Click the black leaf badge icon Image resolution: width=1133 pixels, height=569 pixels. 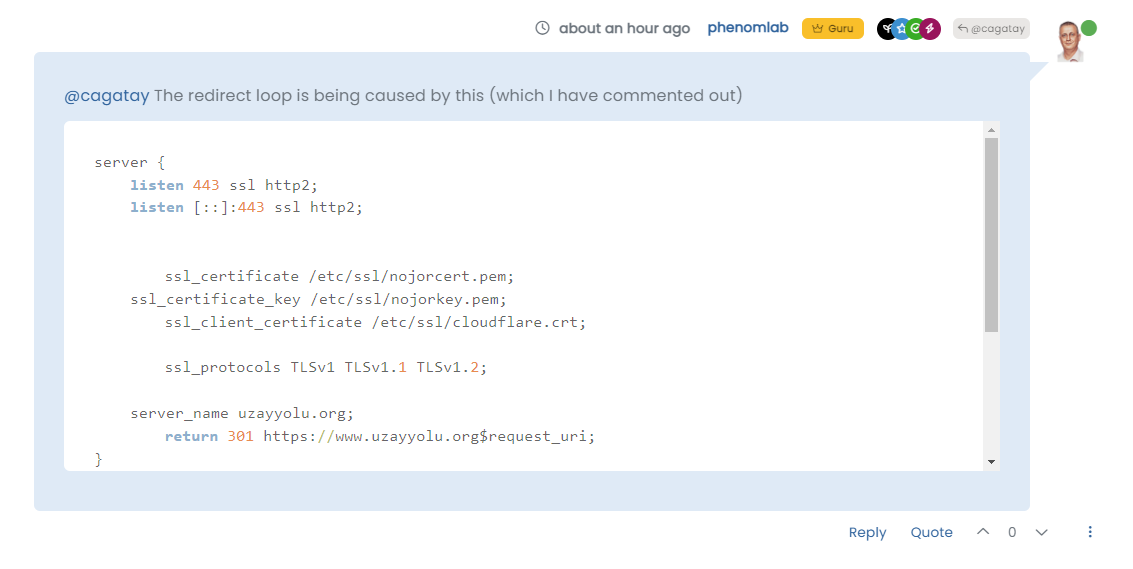click(x=886, y=29)
